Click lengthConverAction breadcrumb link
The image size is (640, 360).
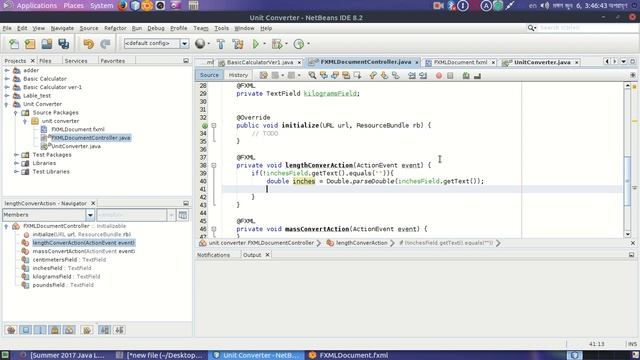(x=362, y=243)
